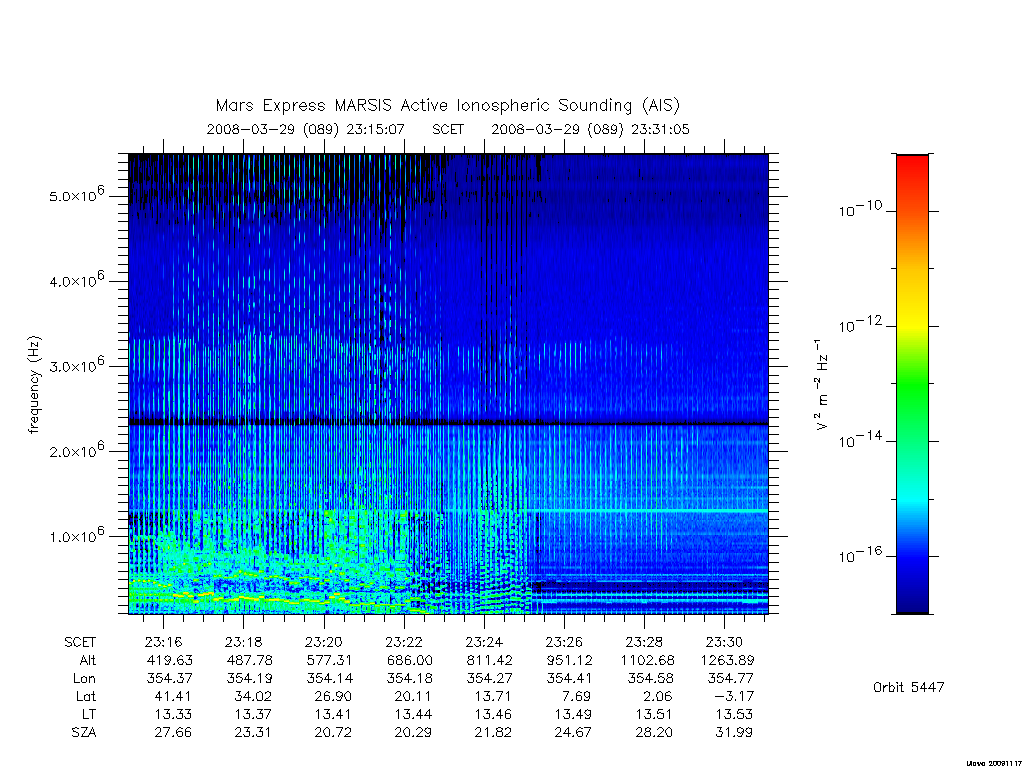1024x768 pixels.
Task: Click the dark horizontal band near 2.3 MHz
Action: (448, 423)
